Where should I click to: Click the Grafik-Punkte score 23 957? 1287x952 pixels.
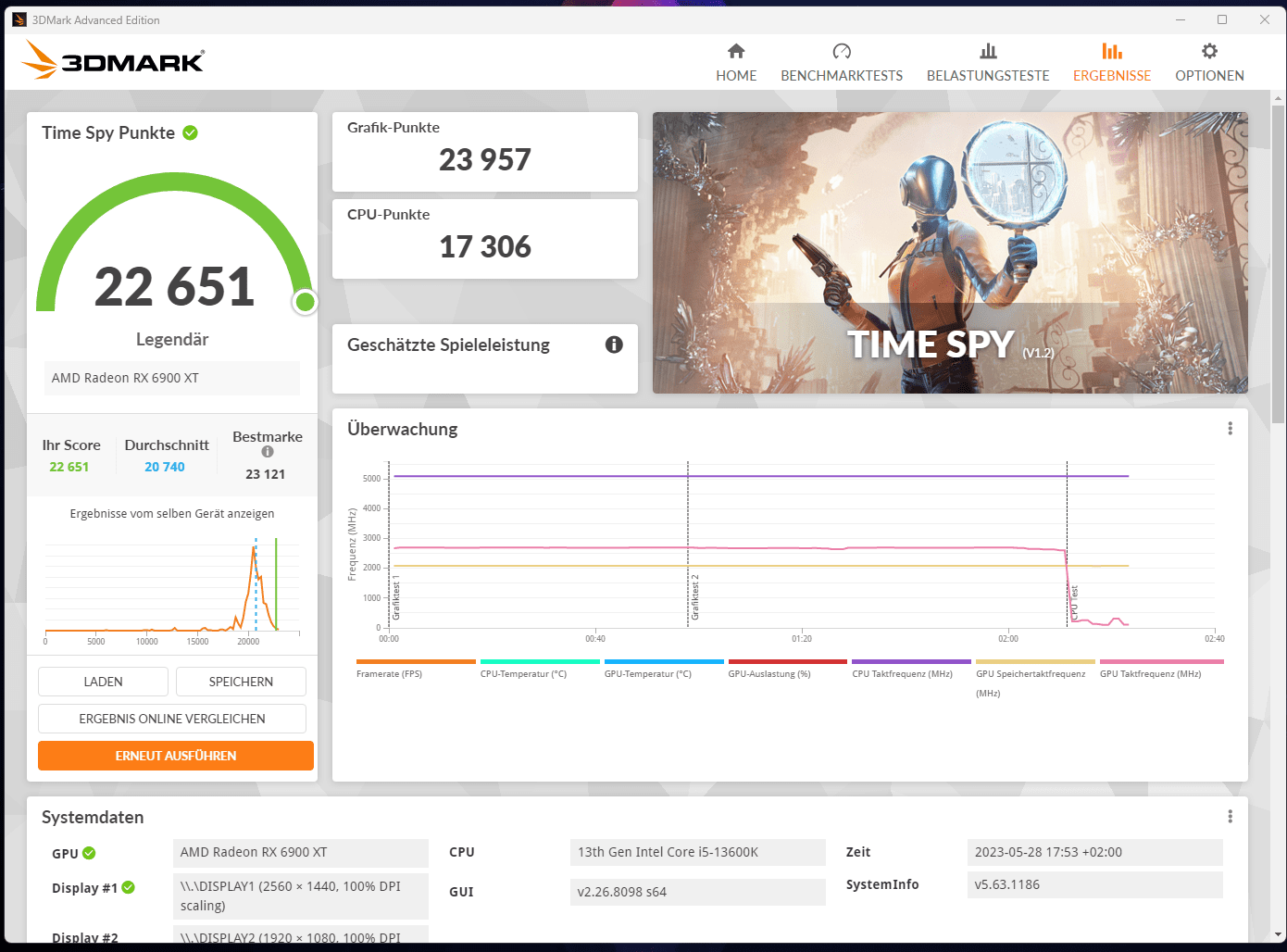[485, 160]
